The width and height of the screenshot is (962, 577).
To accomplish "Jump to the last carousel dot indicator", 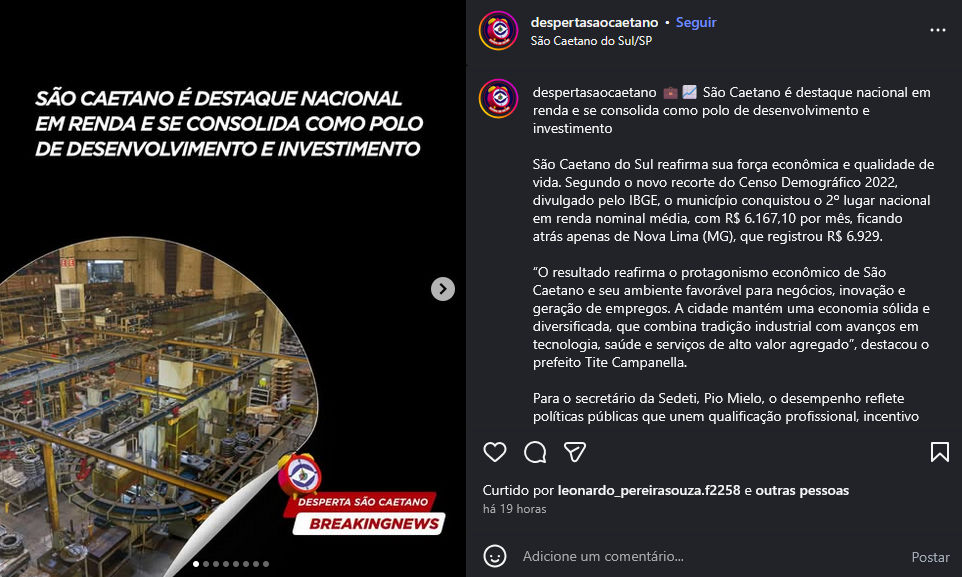I will (x=266, y=563).
